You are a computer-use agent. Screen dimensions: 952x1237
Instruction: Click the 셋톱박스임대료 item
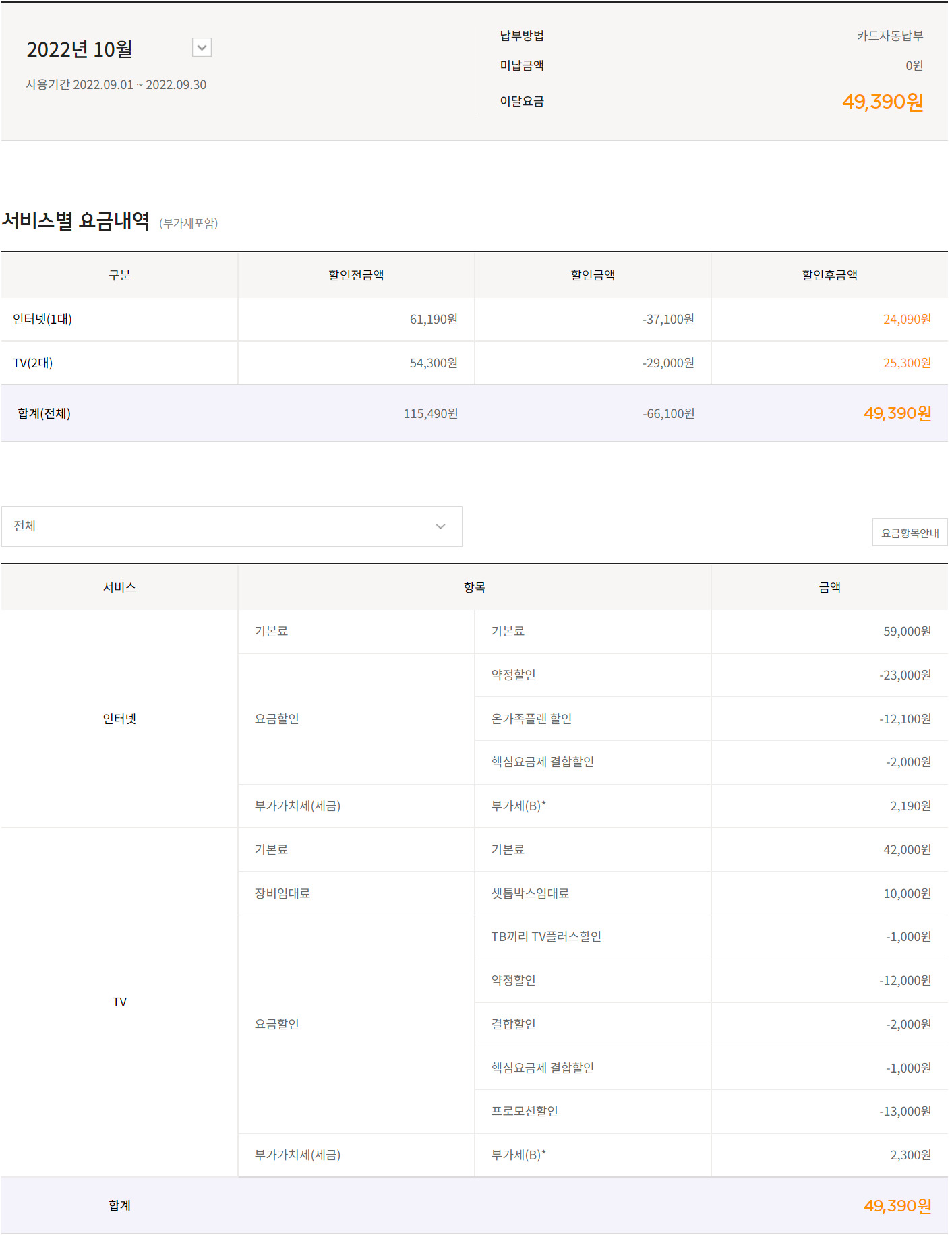click(x=530, y=893)
